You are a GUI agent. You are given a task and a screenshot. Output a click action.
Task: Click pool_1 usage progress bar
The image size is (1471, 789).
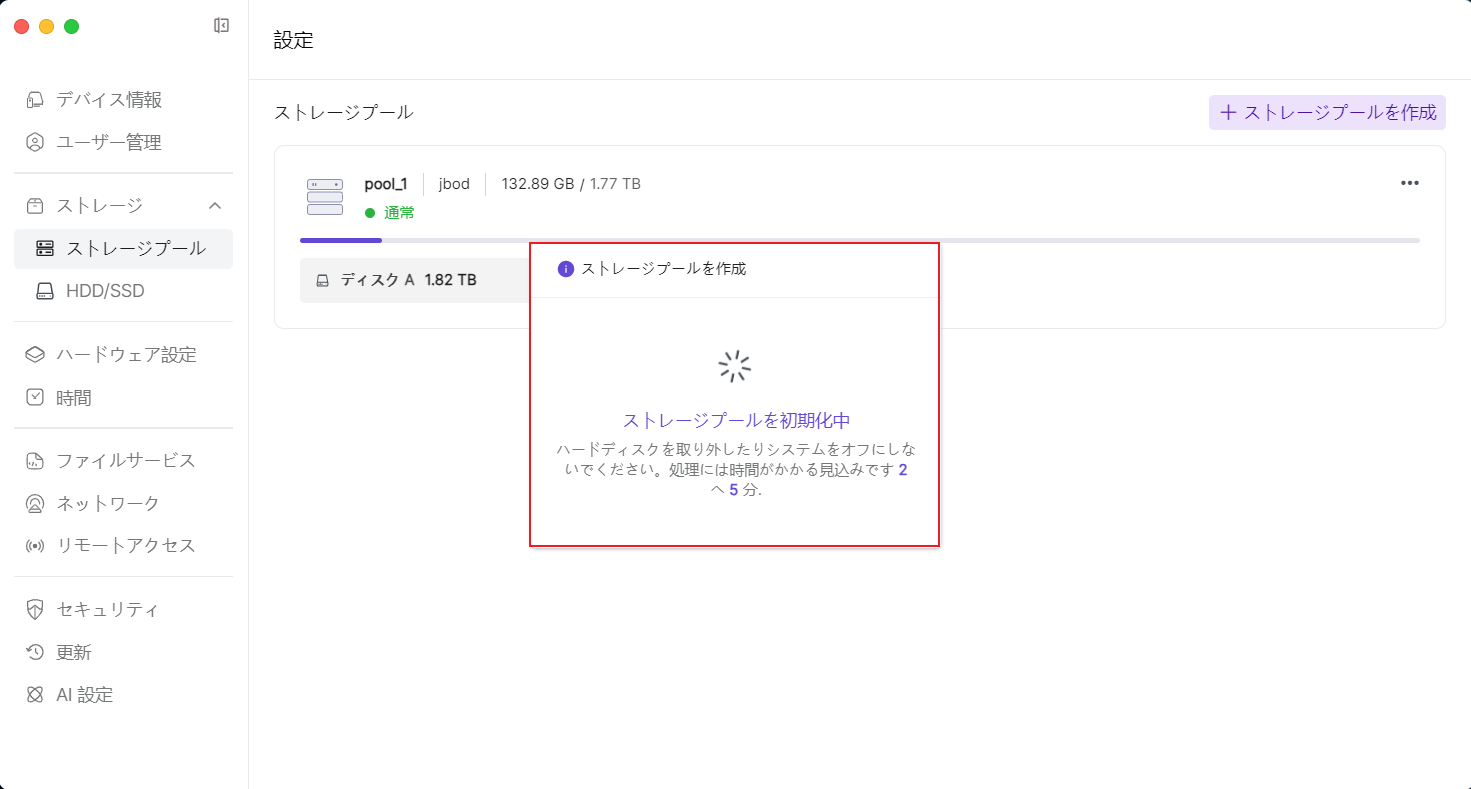click(858, 240)
